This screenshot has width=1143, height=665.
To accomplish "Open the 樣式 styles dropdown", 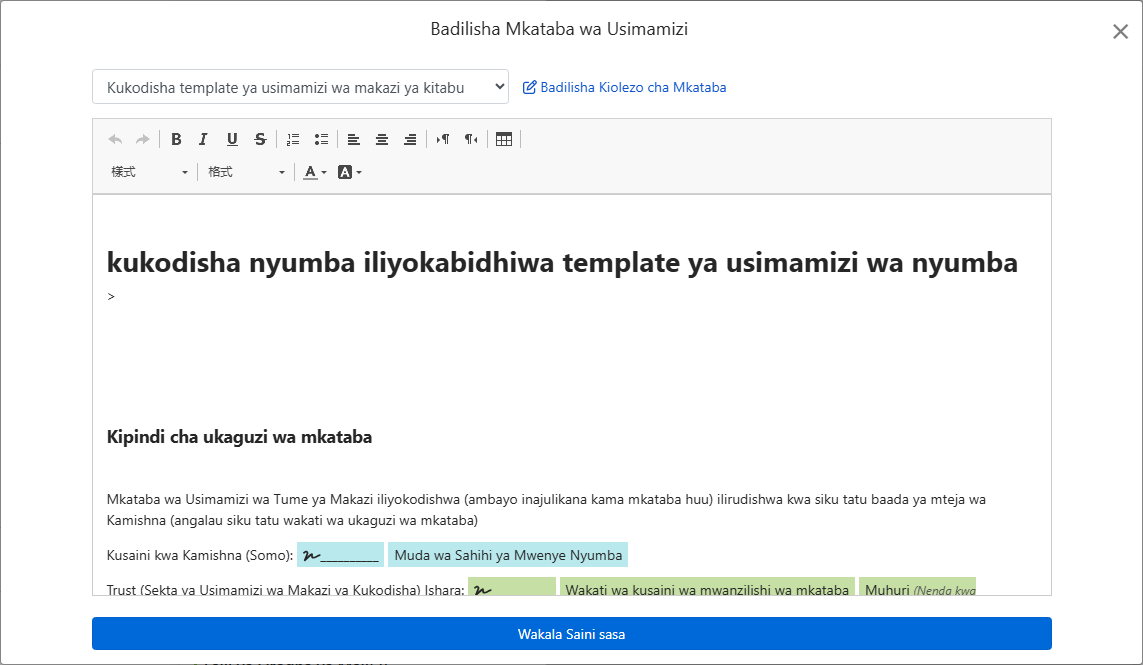I will [149, 172].
